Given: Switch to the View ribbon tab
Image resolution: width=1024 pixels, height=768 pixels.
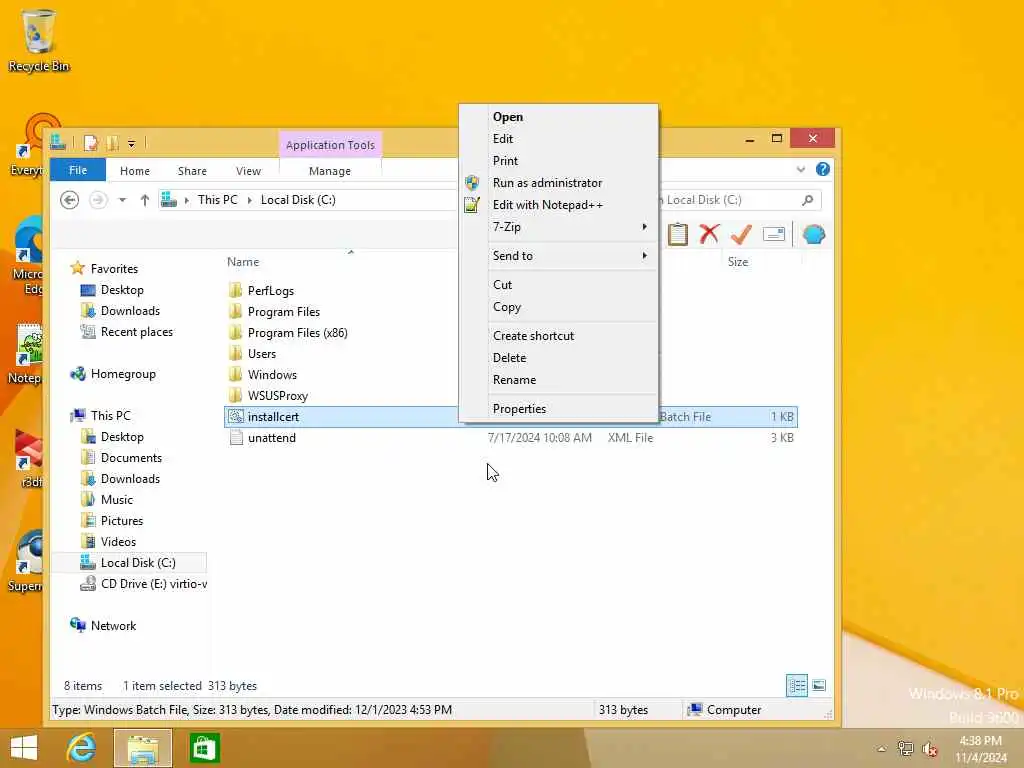Looking at the screenshot, I should tap(248, 170).
